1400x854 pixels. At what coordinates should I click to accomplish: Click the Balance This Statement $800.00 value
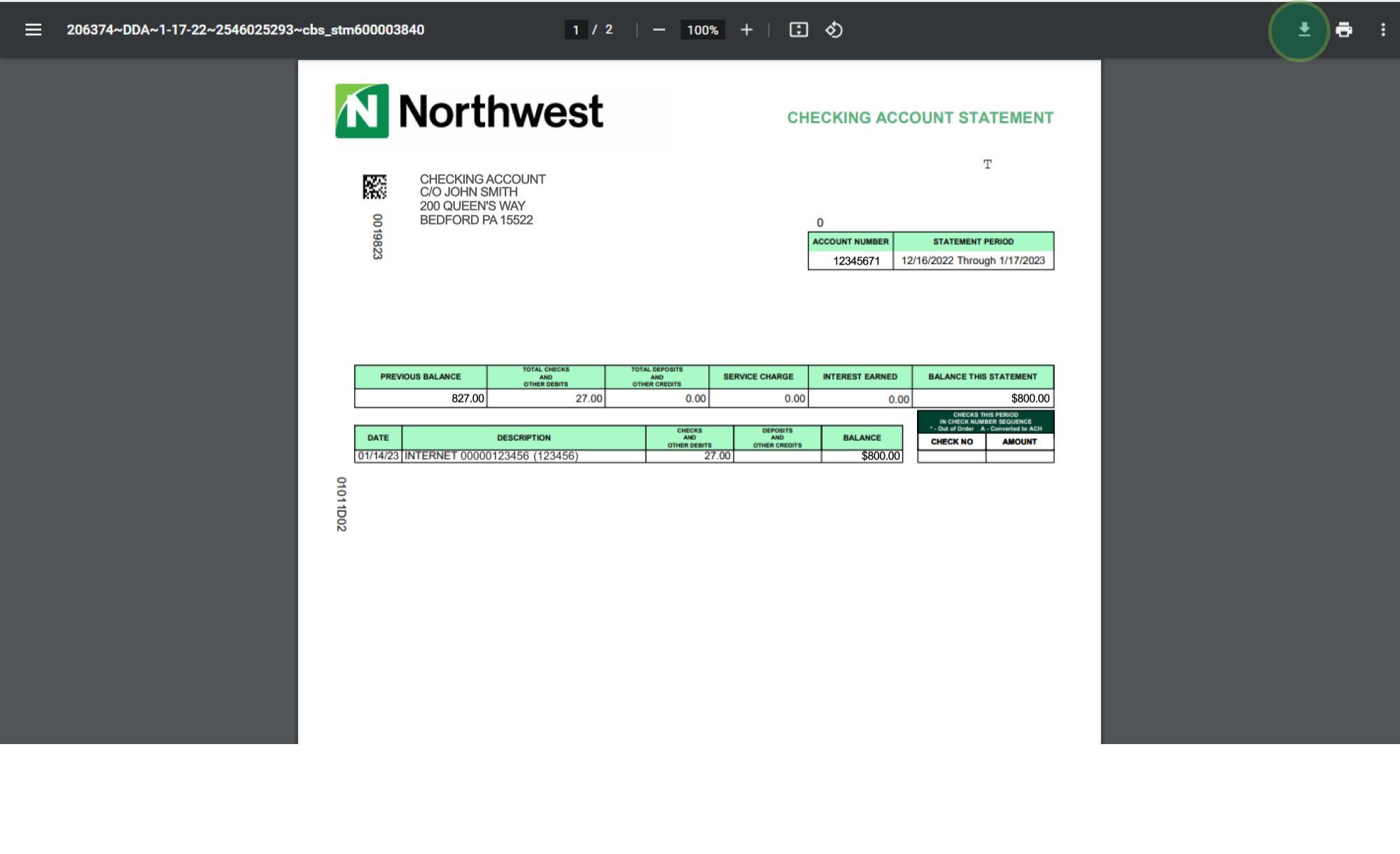coord(1030,398)
